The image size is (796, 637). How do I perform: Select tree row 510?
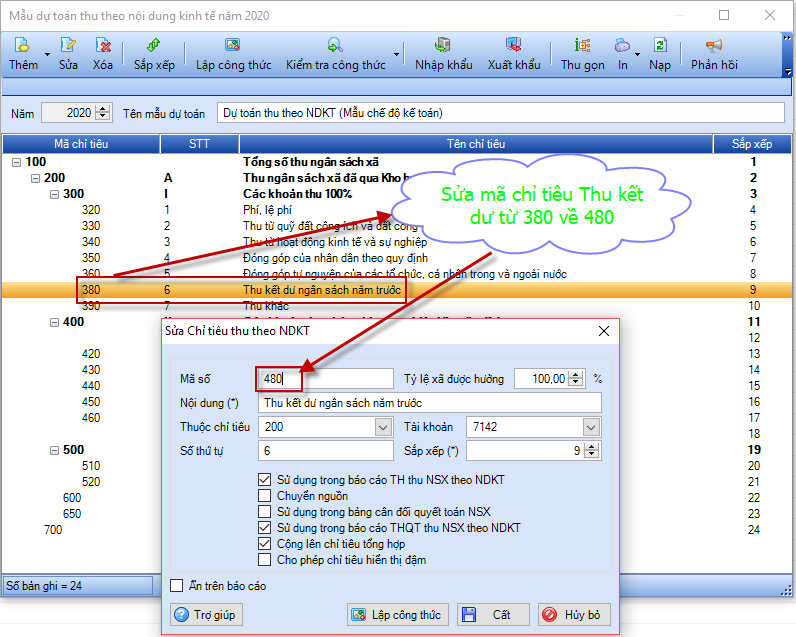click(91, 466)
